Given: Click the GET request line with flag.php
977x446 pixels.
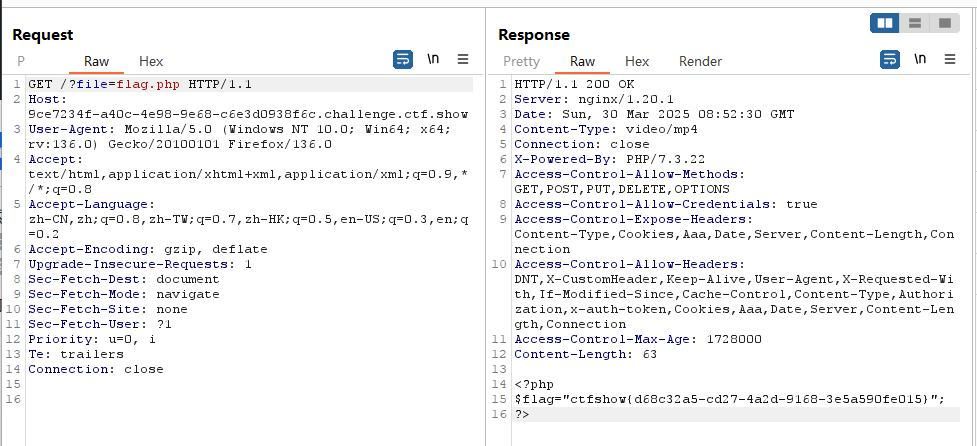Looking at the screenshot, I should pos(140,84).
